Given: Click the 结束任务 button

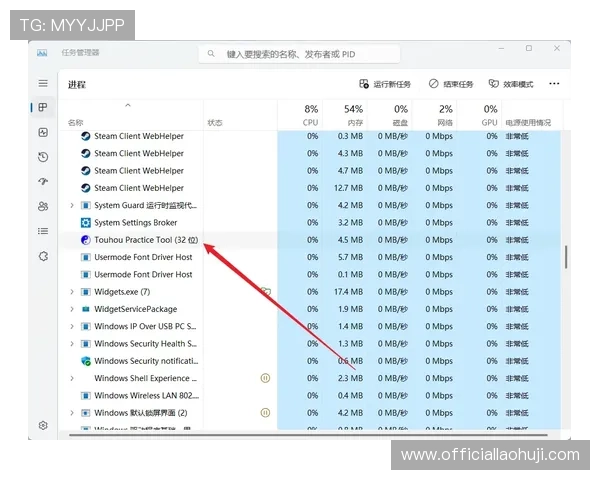Looking at the screenshot, I should tap(450, 85).
